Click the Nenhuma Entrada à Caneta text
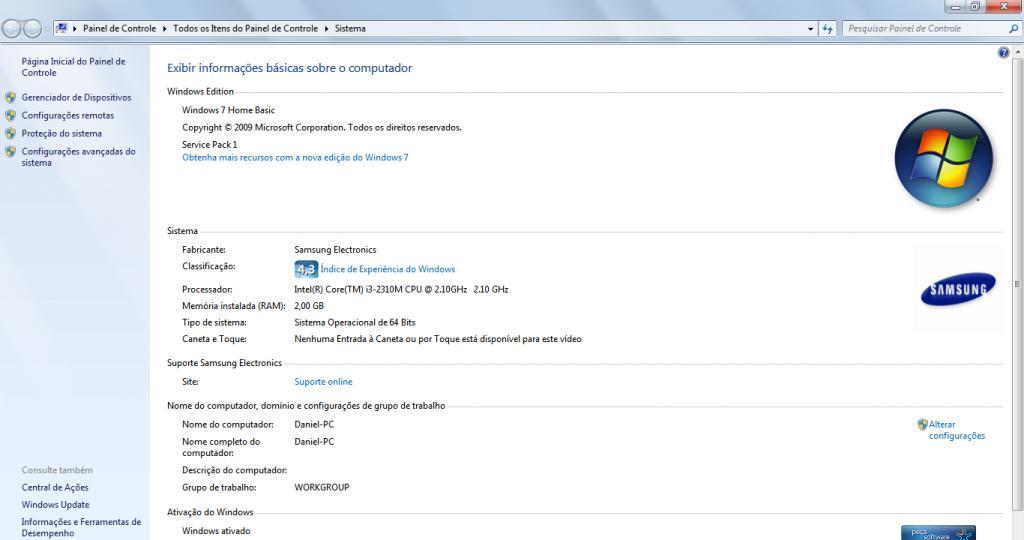The width and height of the screenshot is (1024, 540). [x=438, y=339]
